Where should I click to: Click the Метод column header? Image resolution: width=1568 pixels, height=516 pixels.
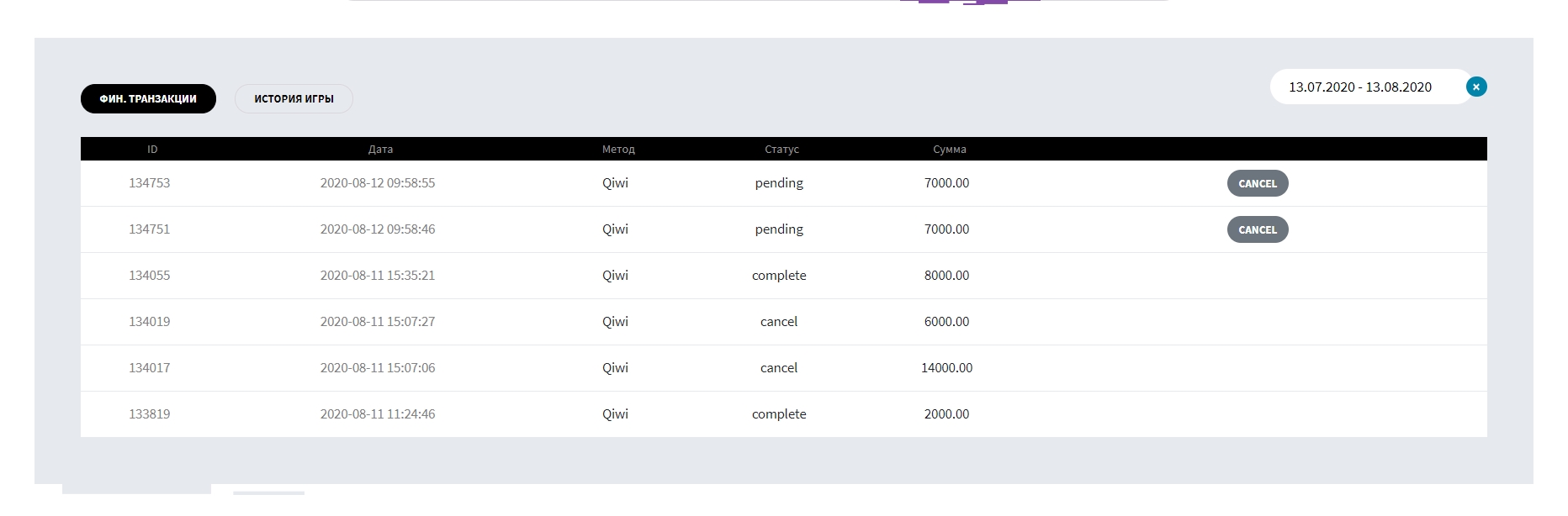pyautogui.click(x=618, y=150)
